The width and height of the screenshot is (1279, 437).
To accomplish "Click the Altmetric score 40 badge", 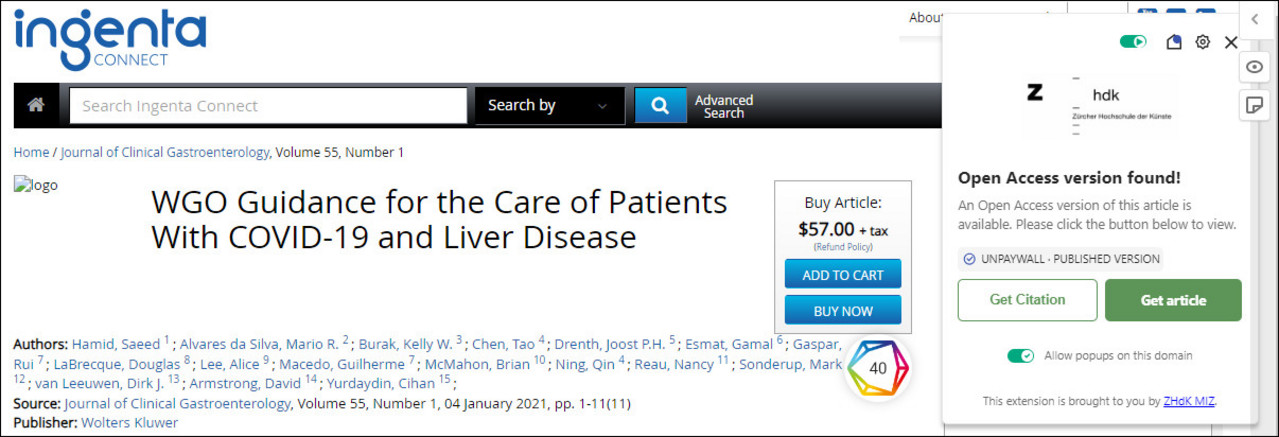I will [x=877, y=368].
